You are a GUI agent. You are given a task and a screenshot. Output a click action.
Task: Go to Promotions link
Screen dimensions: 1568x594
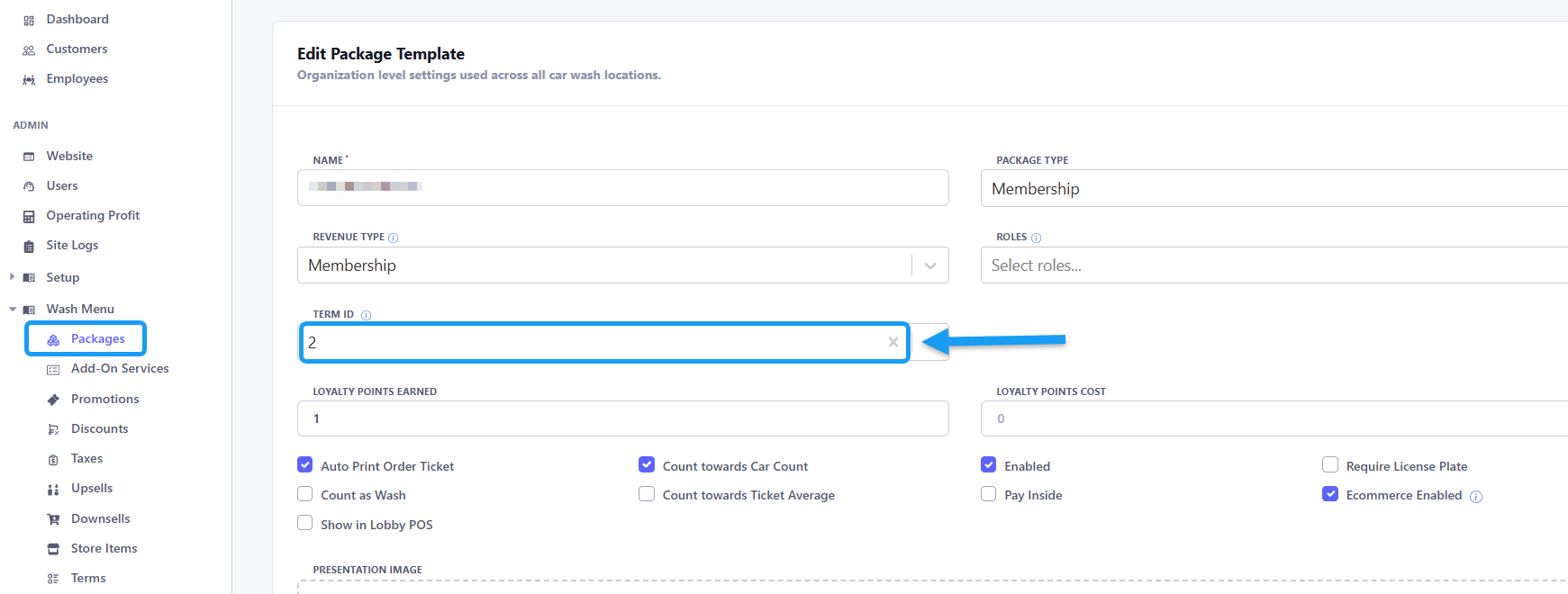(105, 399)
